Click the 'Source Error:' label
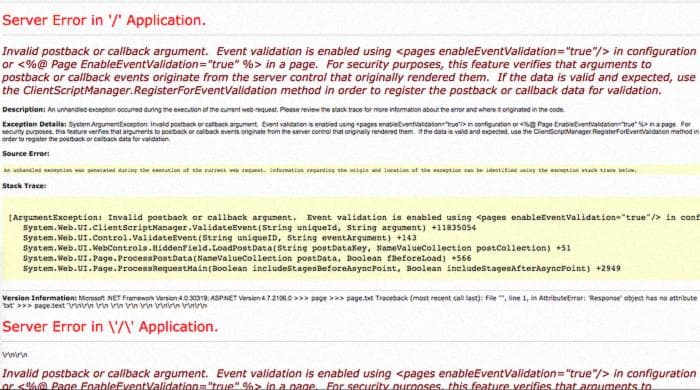This screenshot has height=390, width=700. [26, 154]
